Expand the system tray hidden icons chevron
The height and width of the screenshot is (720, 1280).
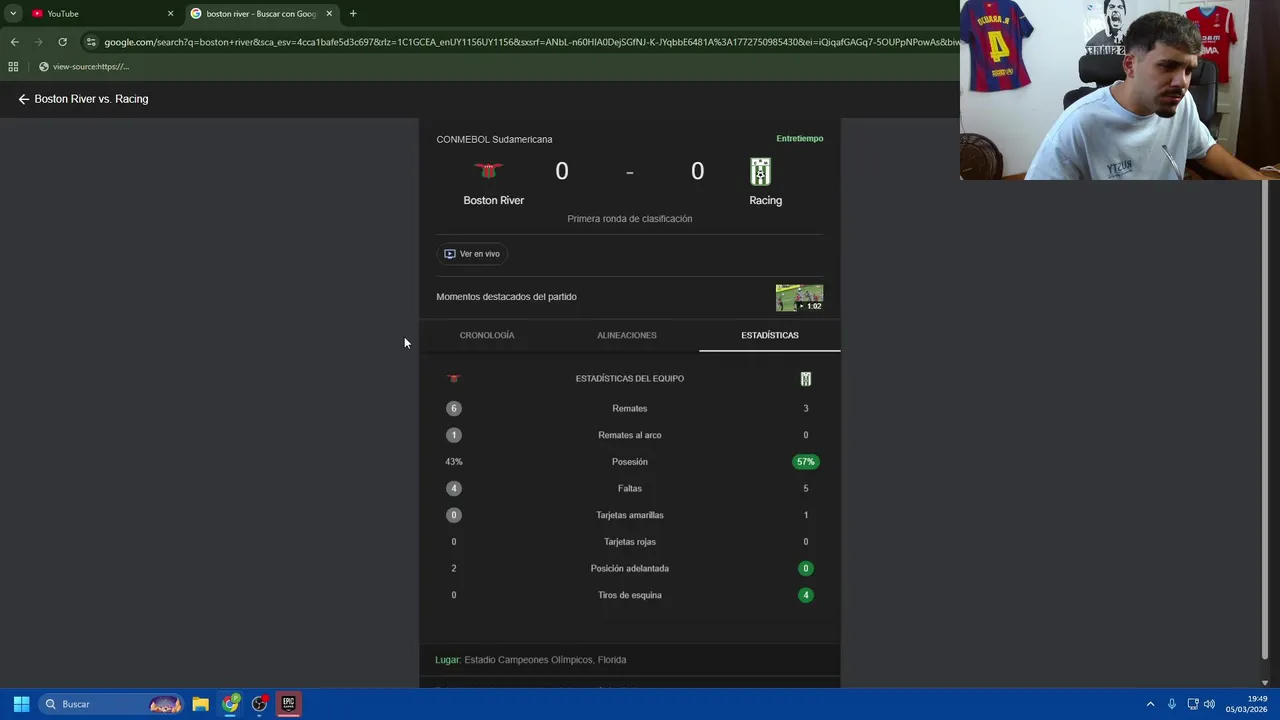pyautogui.click(x=1150, y=704)
